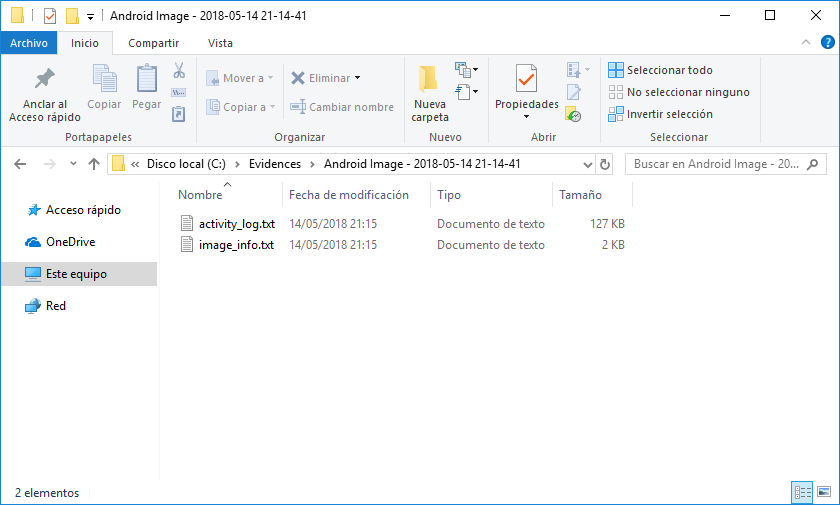The height and width of the screenshot is (505, 840).
Task: Click Seleccionar todo
Action: [669, 70]
